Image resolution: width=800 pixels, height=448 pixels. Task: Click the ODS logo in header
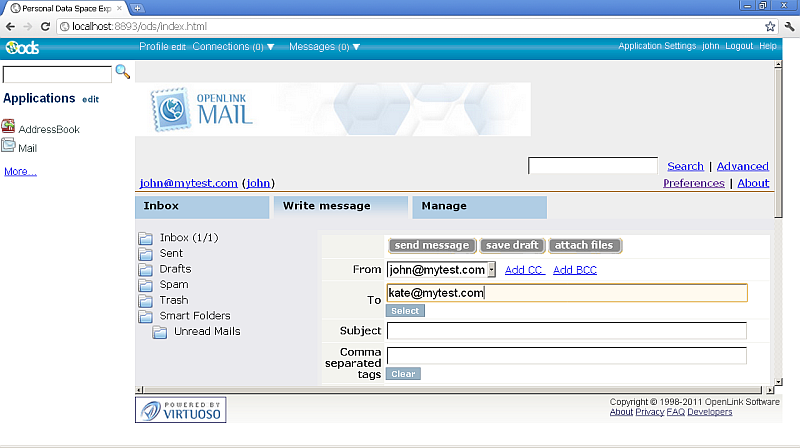[22, 47]
